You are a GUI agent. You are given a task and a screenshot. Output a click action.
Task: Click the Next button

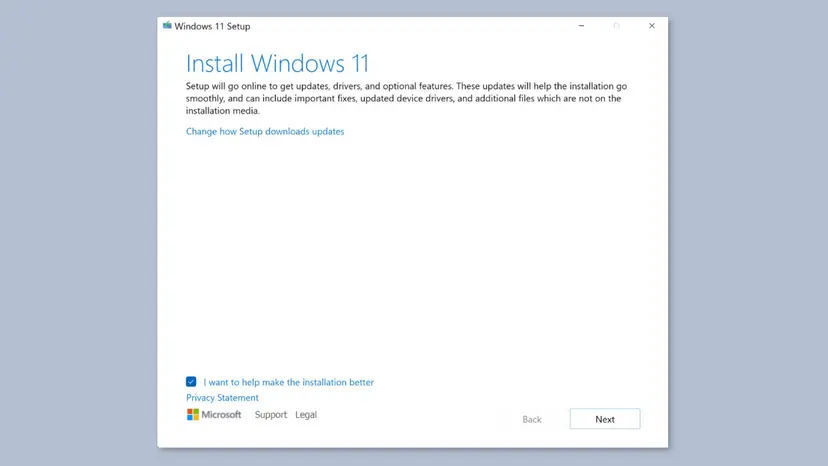pyautogui.click(x=605, y=419)
